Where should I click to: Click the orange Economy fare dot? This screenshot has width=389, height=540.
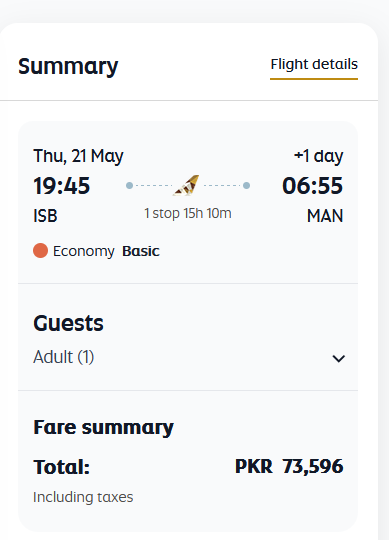coord(40,251)
